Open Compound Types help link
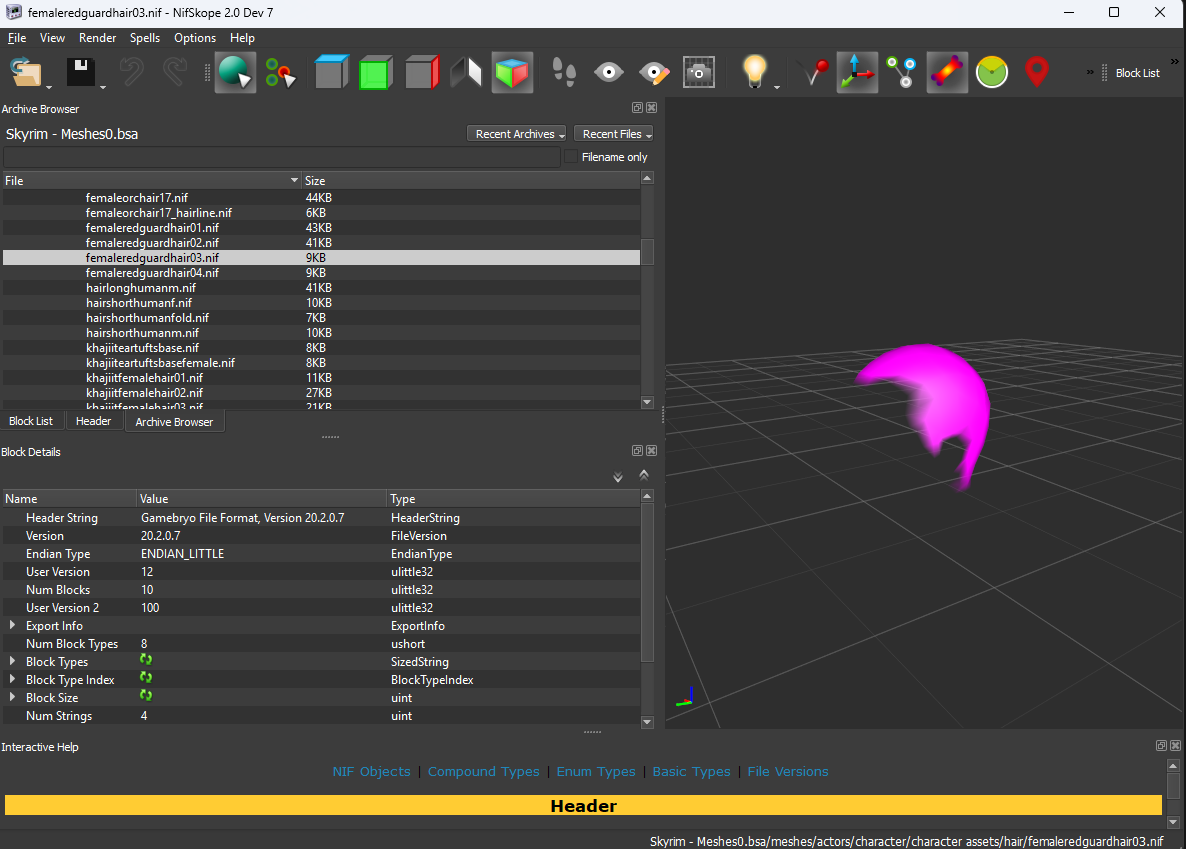This screenshot has width=1186, height=849. click(x=483, y=772)
